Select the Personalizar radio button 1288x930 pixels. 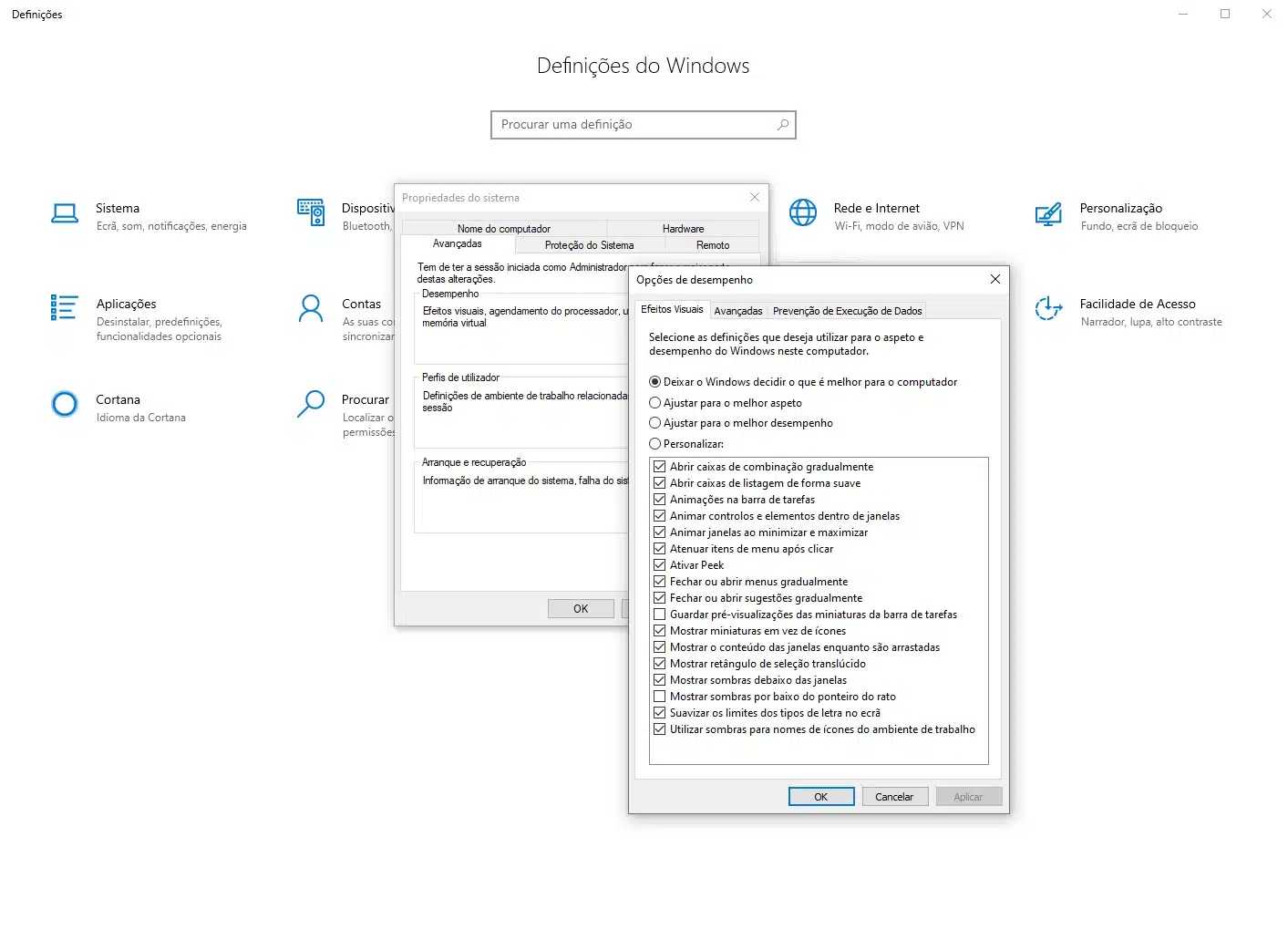click(x=654, y=444)
